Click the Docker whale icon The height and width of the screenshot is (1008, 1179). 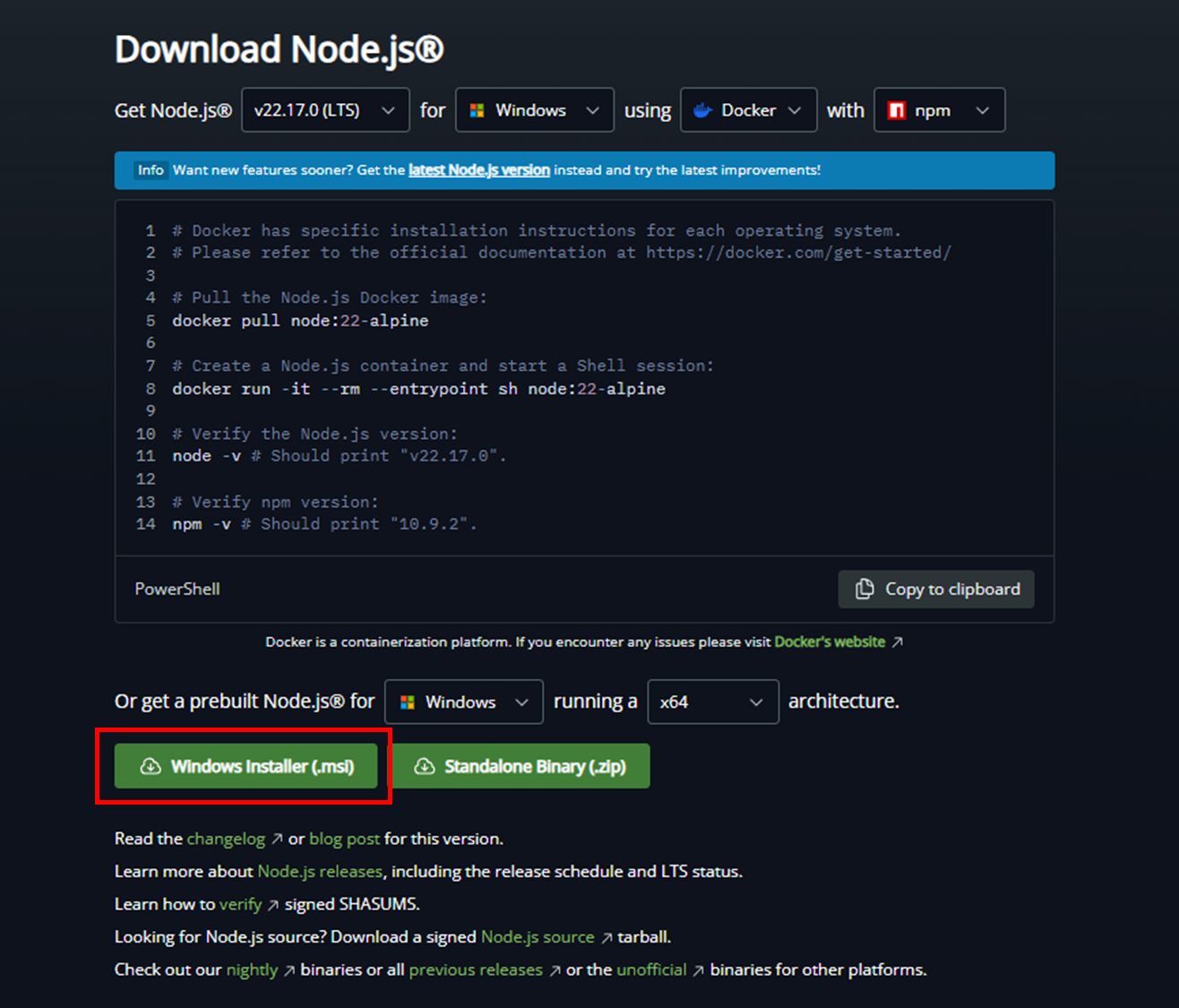[x=703, y=110]
